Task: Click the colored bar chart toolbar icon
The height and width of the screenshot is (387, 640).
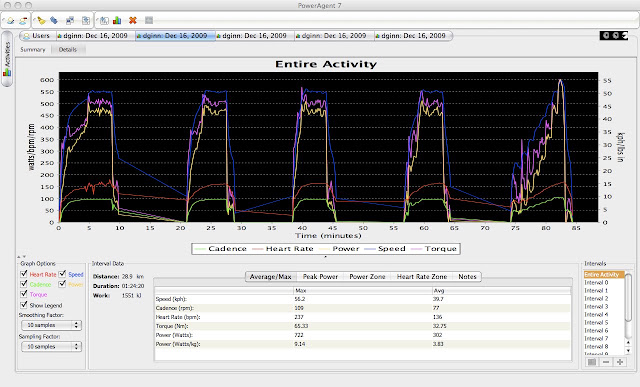Action: tap(117, 20)
